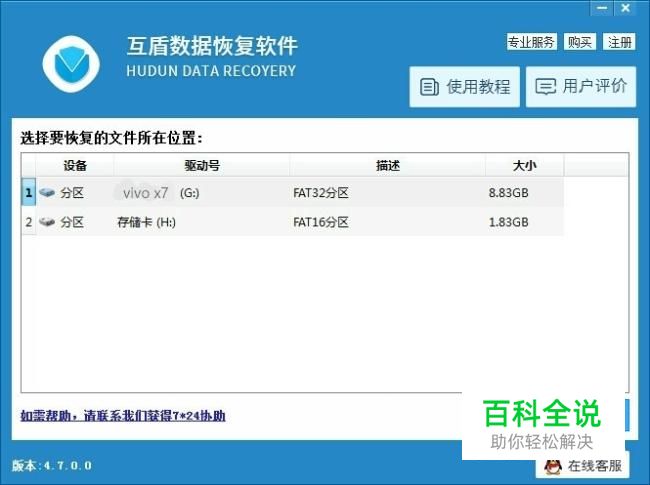650x485 pixels.
Task: Click the 版本:4.7.0.0 version label
Action: click(52, 466)
